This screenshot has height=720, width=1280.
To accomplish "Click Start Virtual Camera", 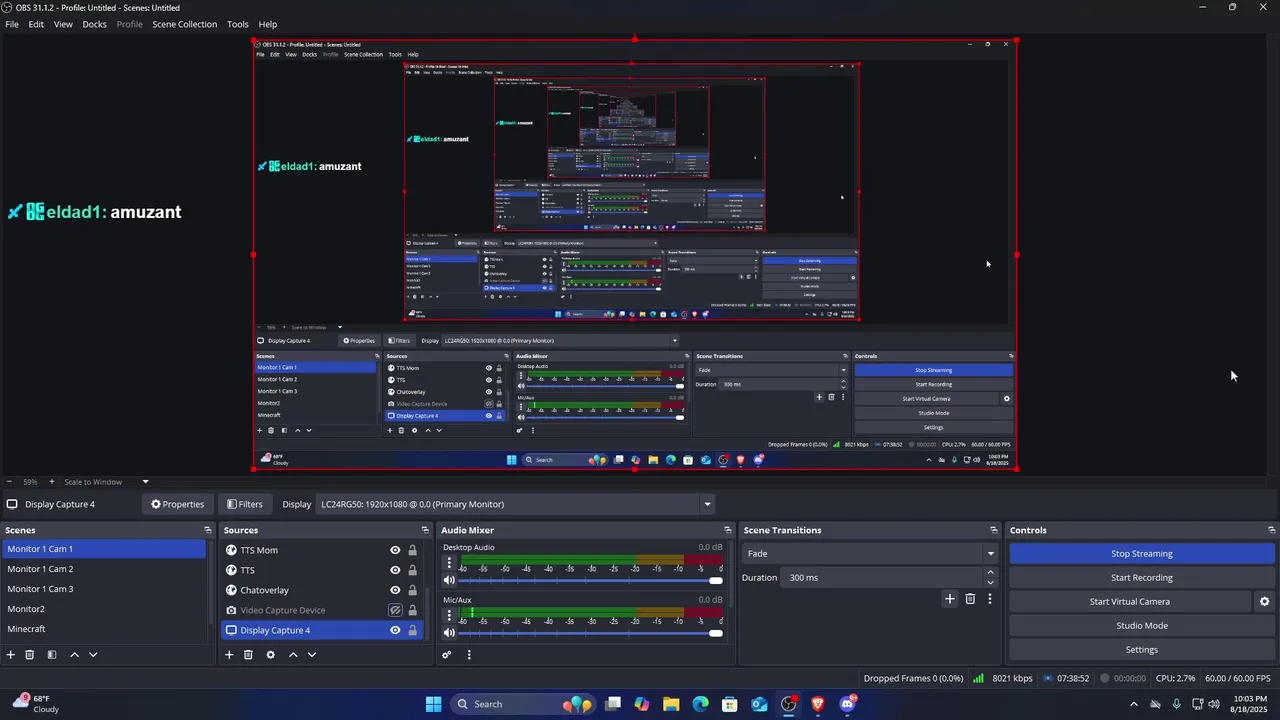I will point(1130,602).
